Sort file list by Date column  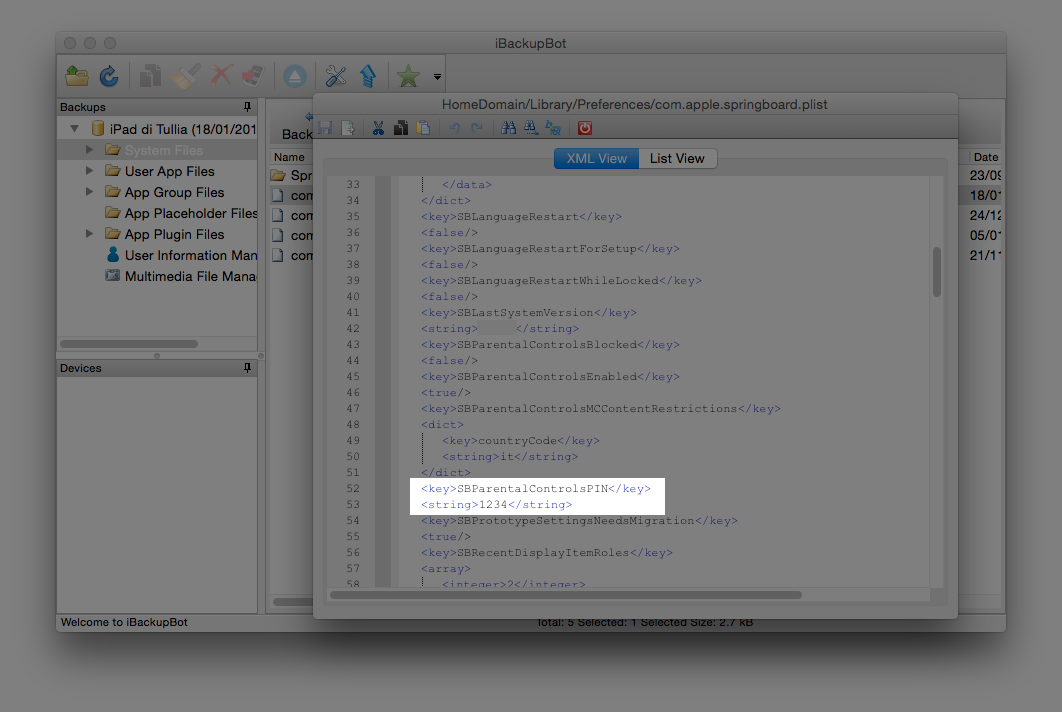pyautogui.click(x=985, y=157)
